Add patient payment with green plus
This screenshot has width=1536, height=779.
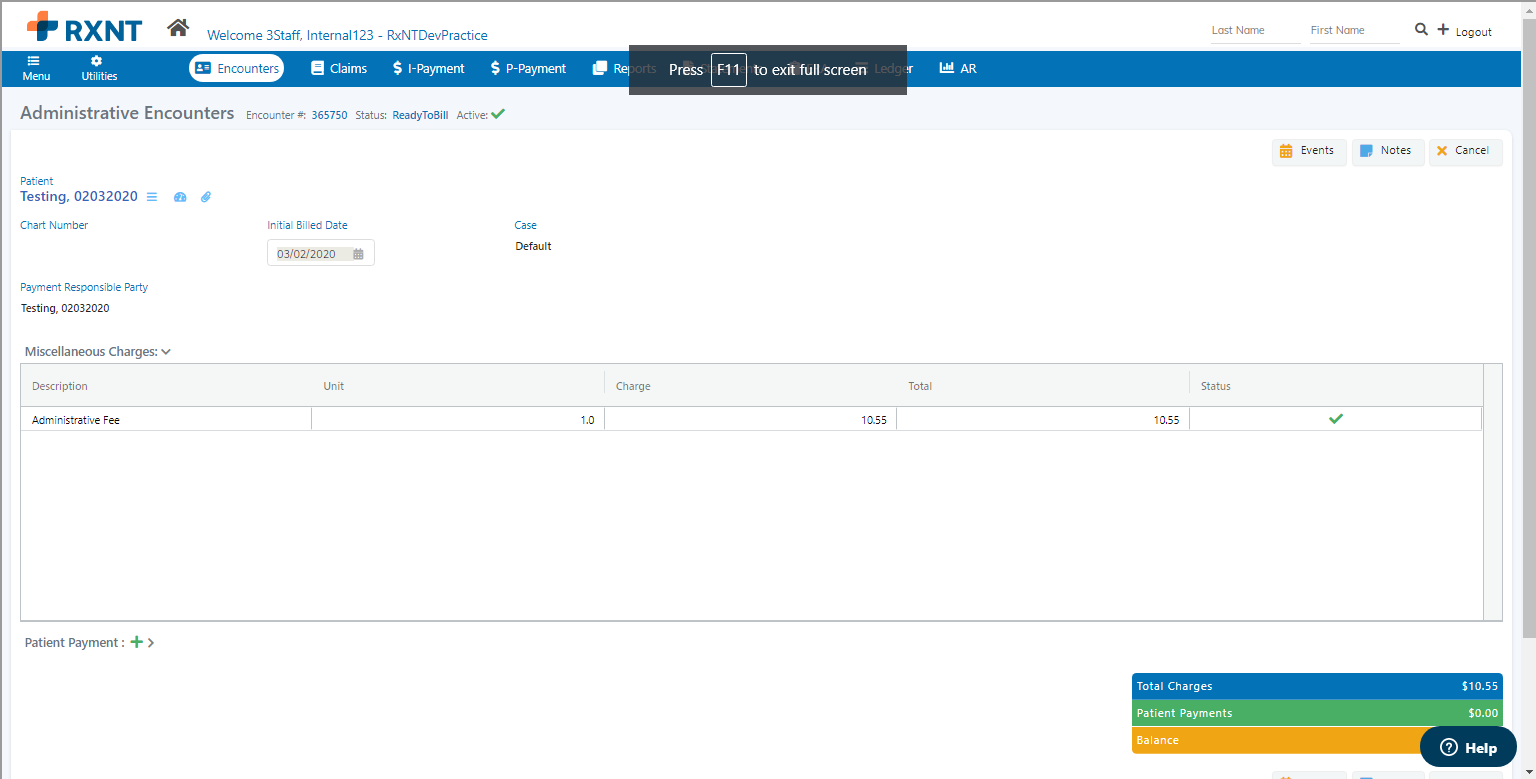click(x=137, y=642)
